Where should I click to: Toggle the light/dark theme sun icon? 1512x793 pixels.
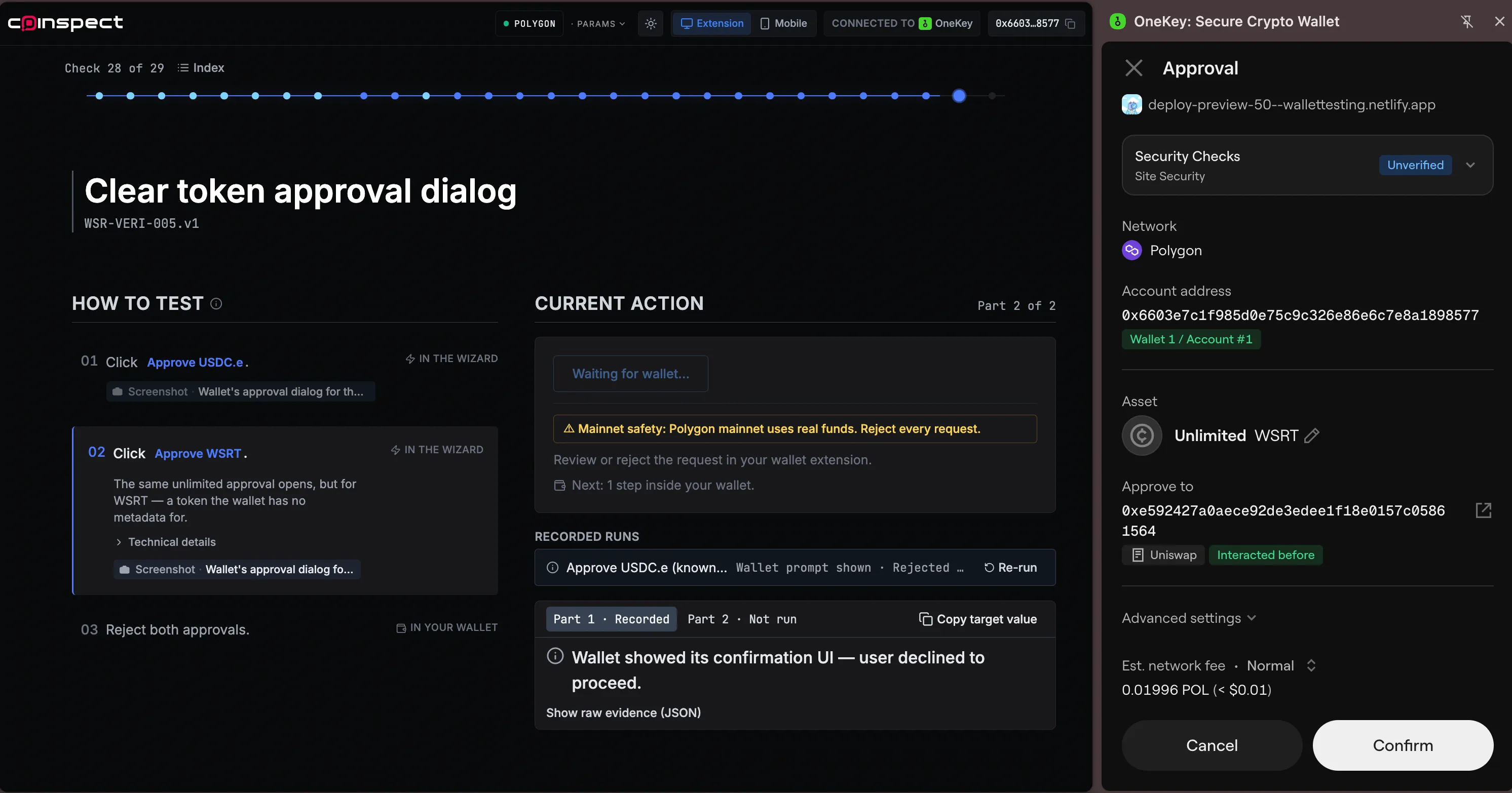(x=650, y=23)
